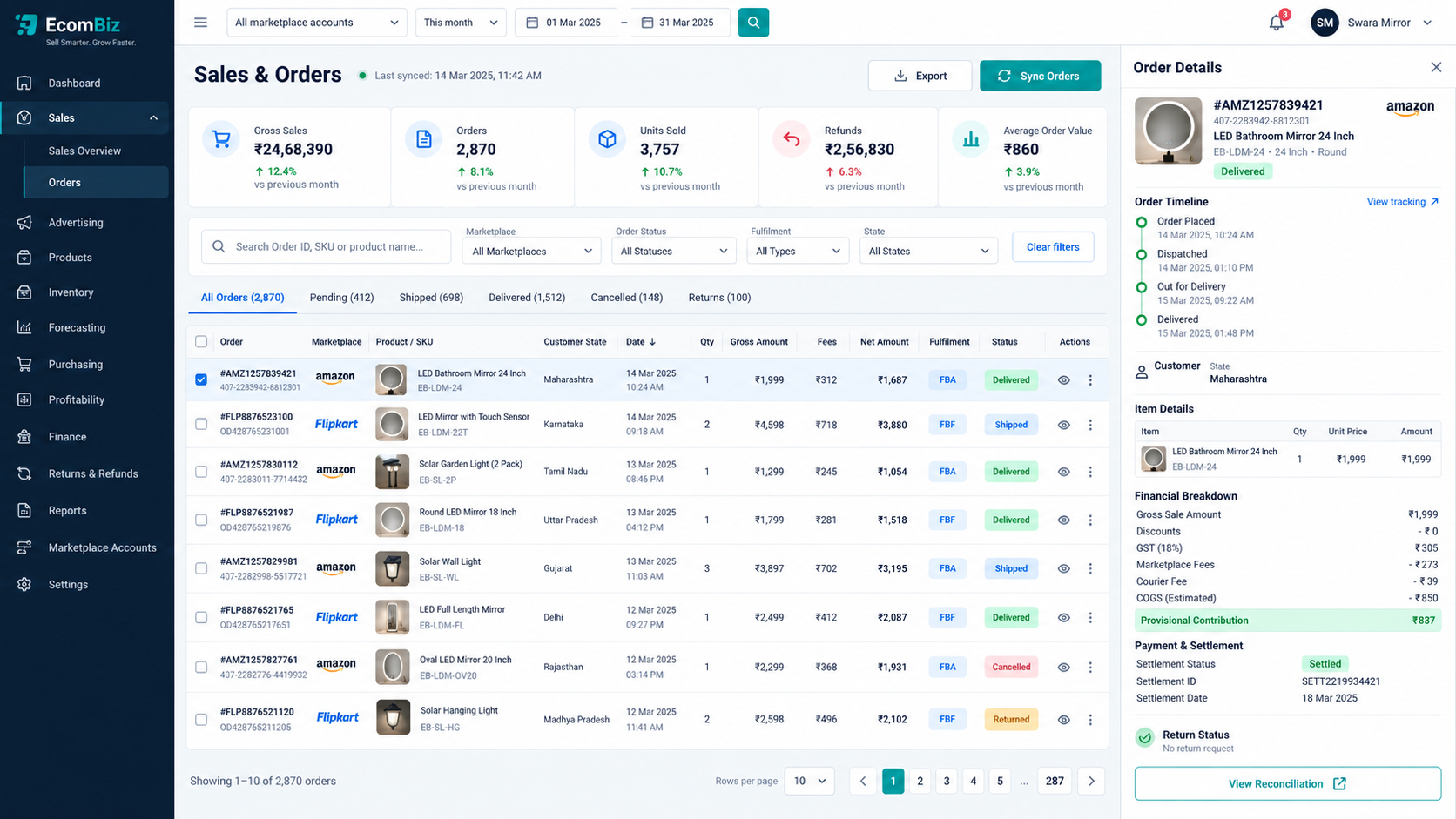Open the State filter dropdown
The height and width of the screenshot is (819, 1456).
pyautogui.click(x=929, y=251)
